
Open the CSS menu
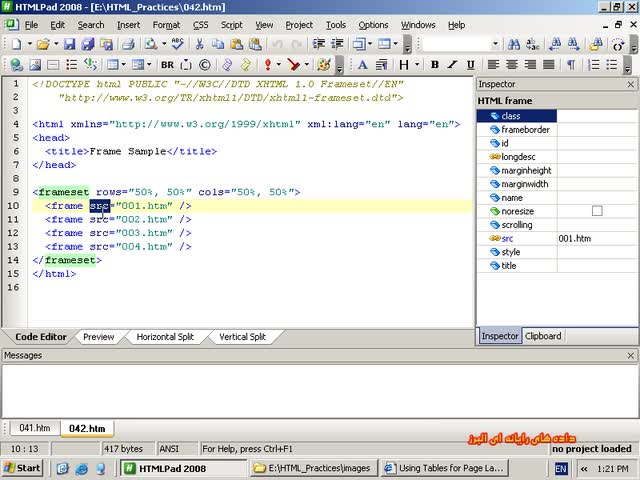(x=200, y=24)
